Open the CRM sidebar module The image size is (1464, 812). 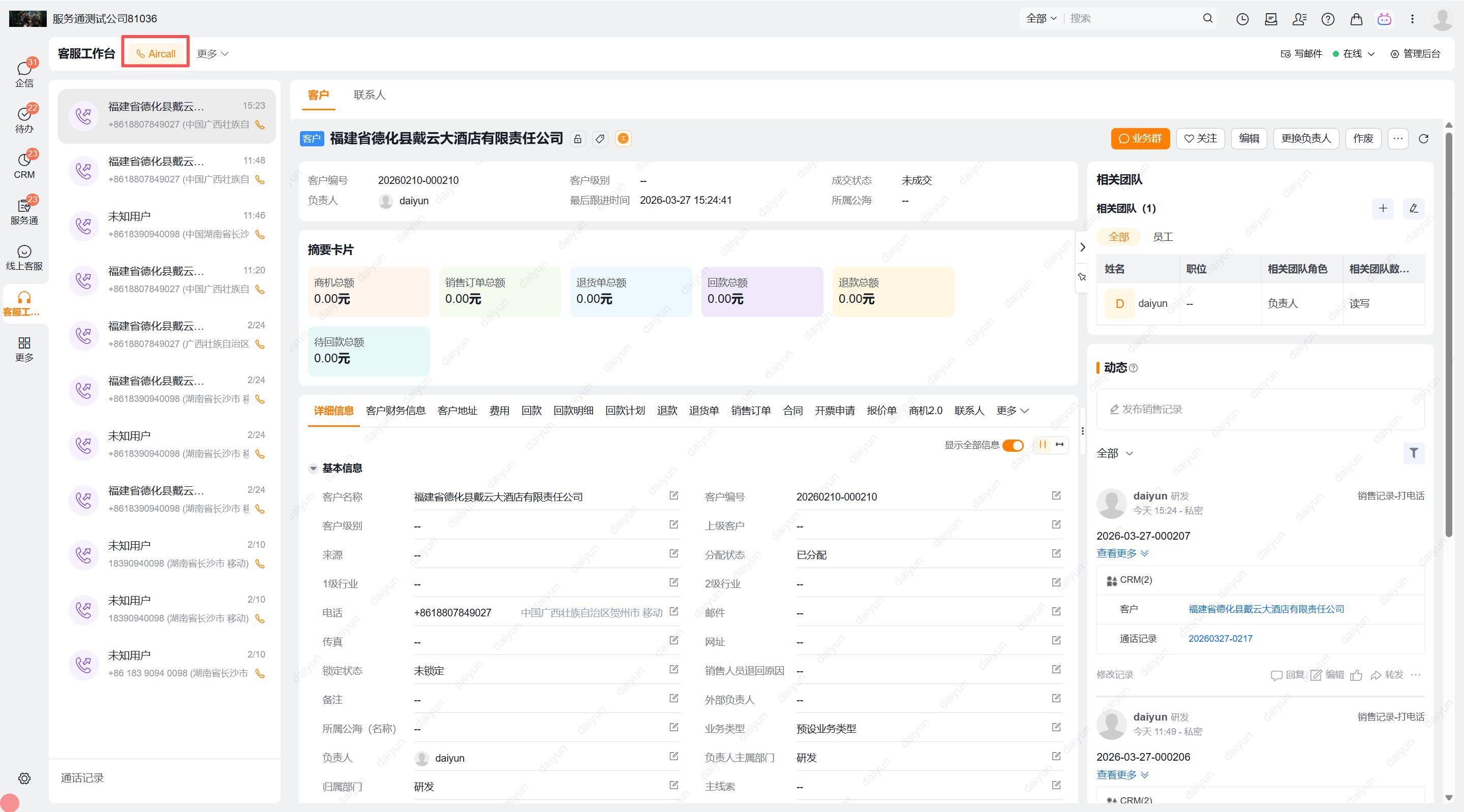24,164
